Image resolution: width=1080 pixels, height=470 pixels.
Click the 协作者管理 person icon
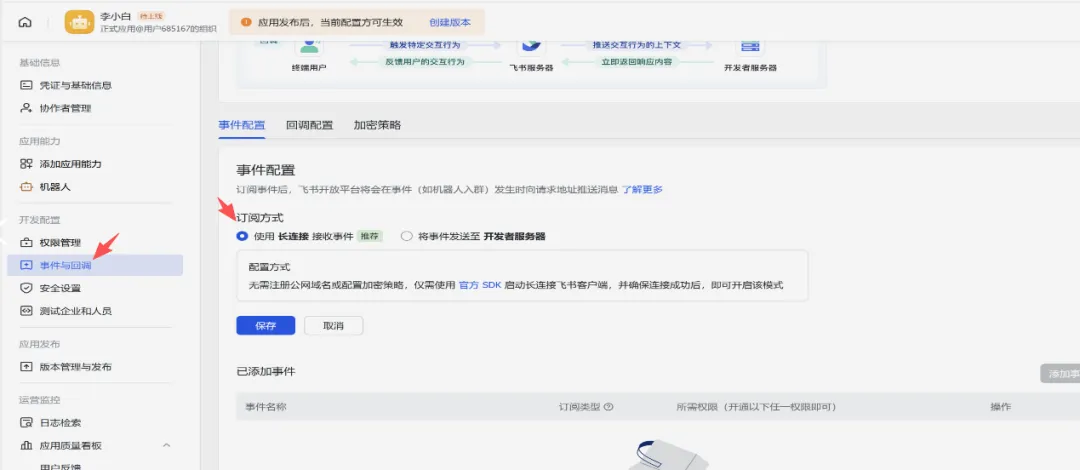pos(26,108)
